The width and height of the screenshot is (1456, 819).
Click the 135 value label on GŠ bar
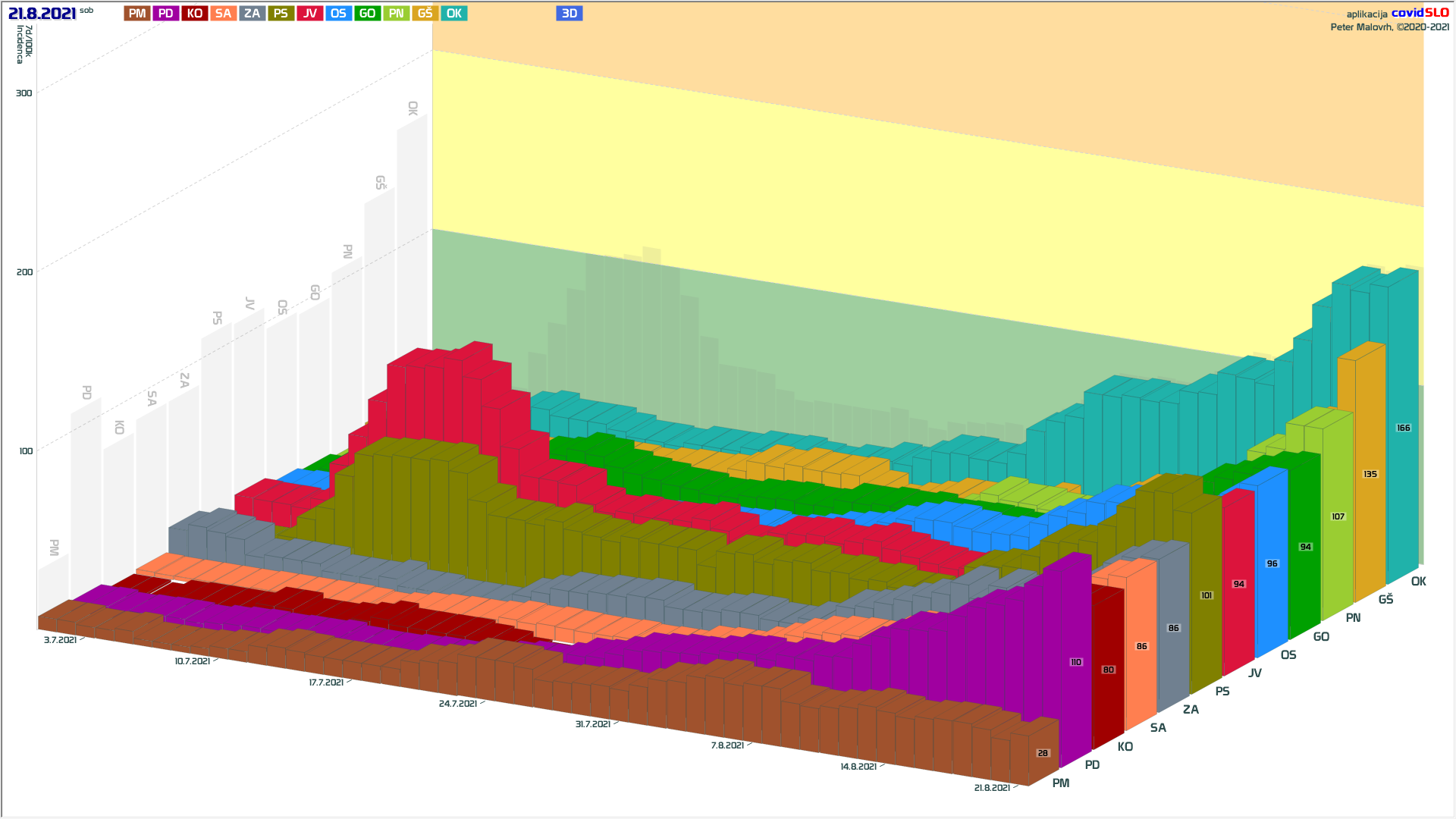1370,474
